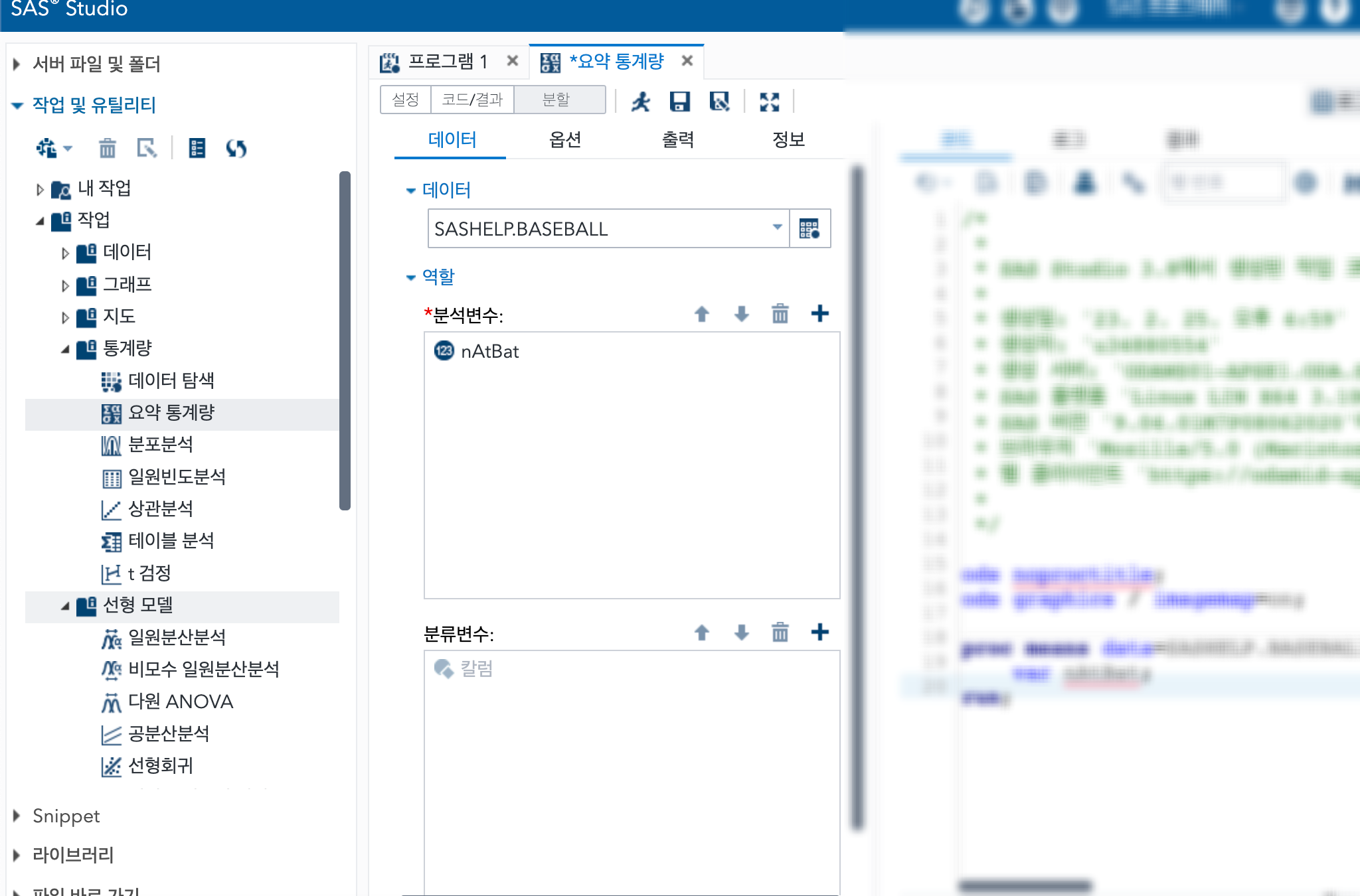
Task: Open the table selector next to SASHELP.BASEBALL
Action: [x=809, y=229]
